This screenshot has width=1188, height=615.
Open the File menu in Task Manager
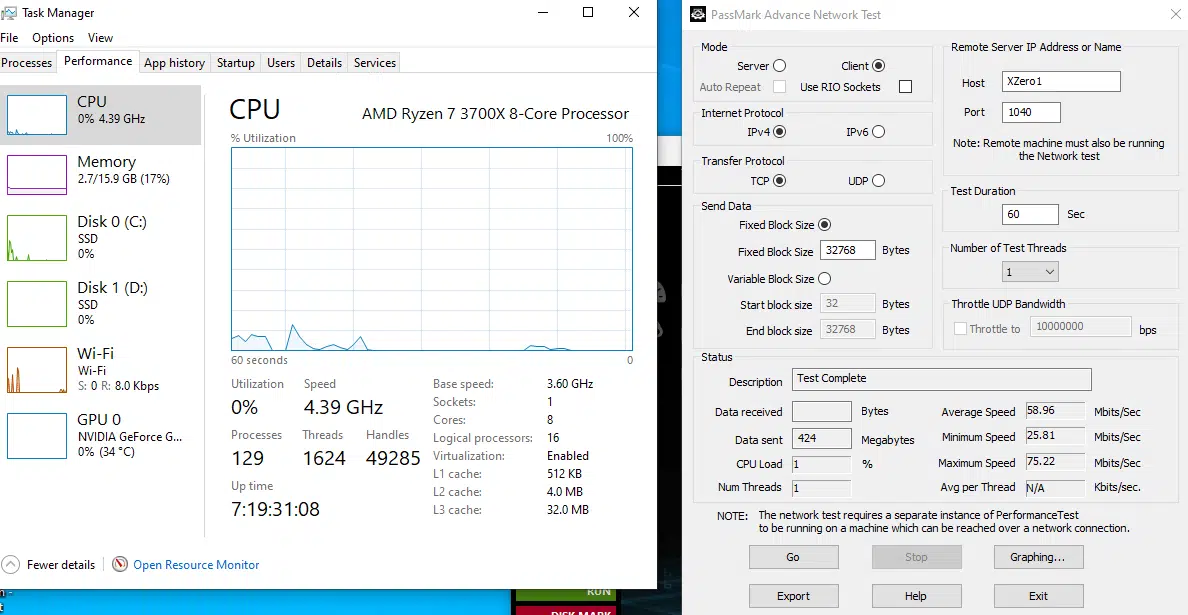9,37
